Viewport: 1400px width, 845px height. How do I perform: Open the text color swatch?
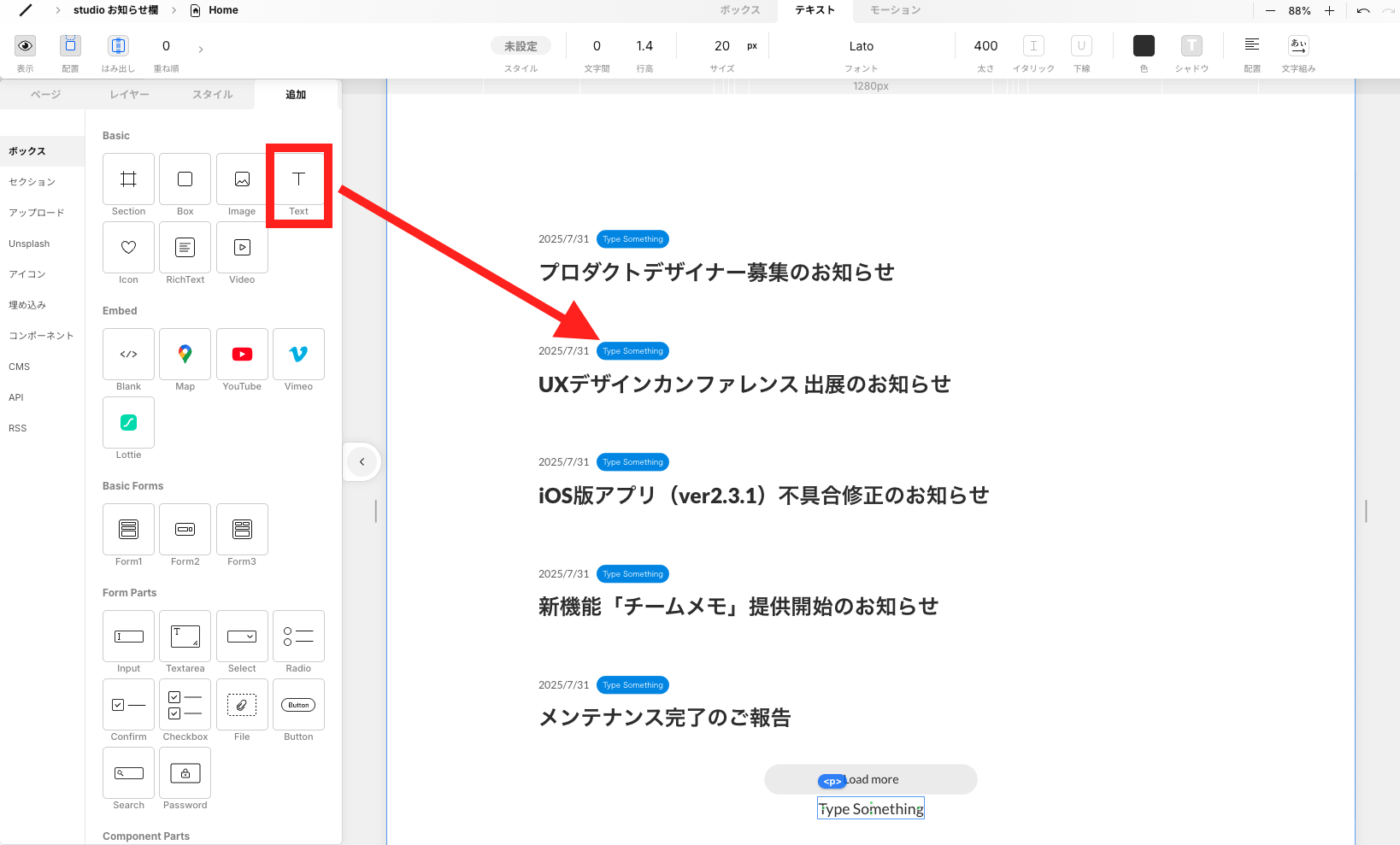pyautogui.click(x=1144, y=45)
